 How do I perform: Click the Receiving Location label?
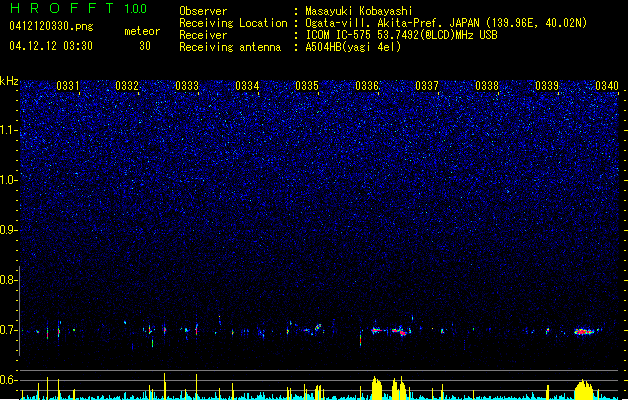click(233, 23)
